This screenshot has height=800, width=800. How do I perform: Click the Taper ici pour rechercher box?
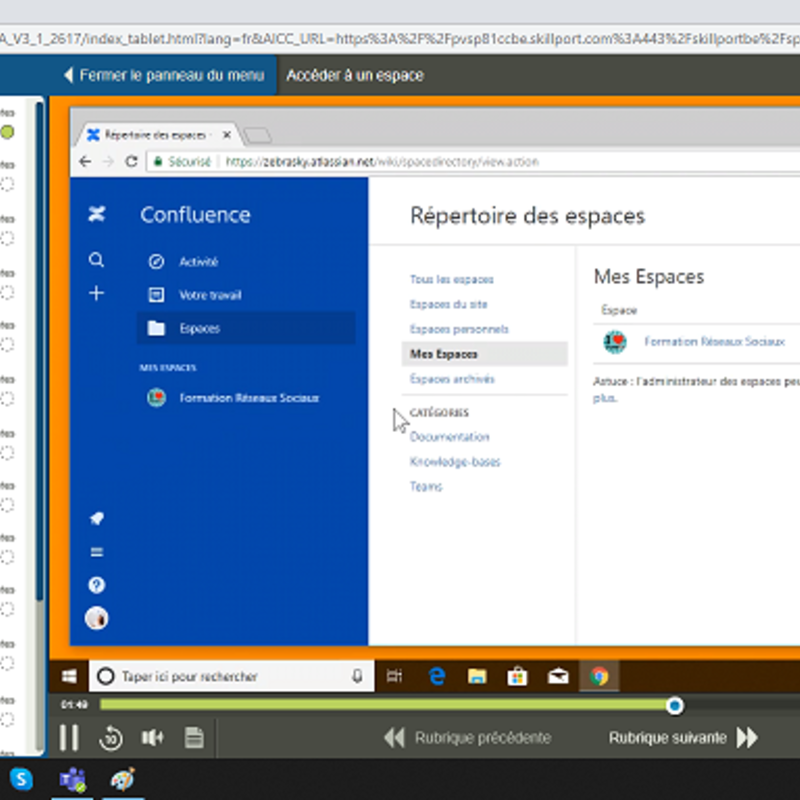coord(232,677)
